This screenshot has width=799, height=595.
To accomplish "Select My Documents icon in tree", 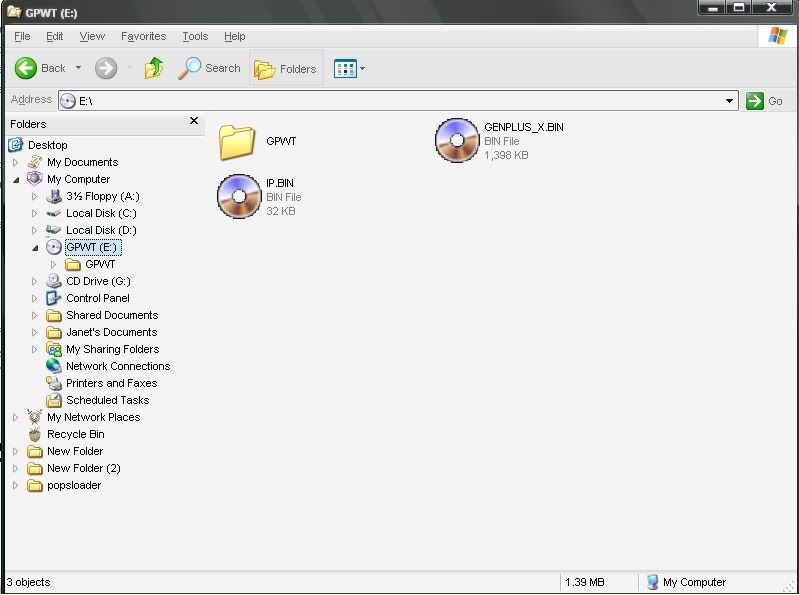I will (x=34, y=162).
